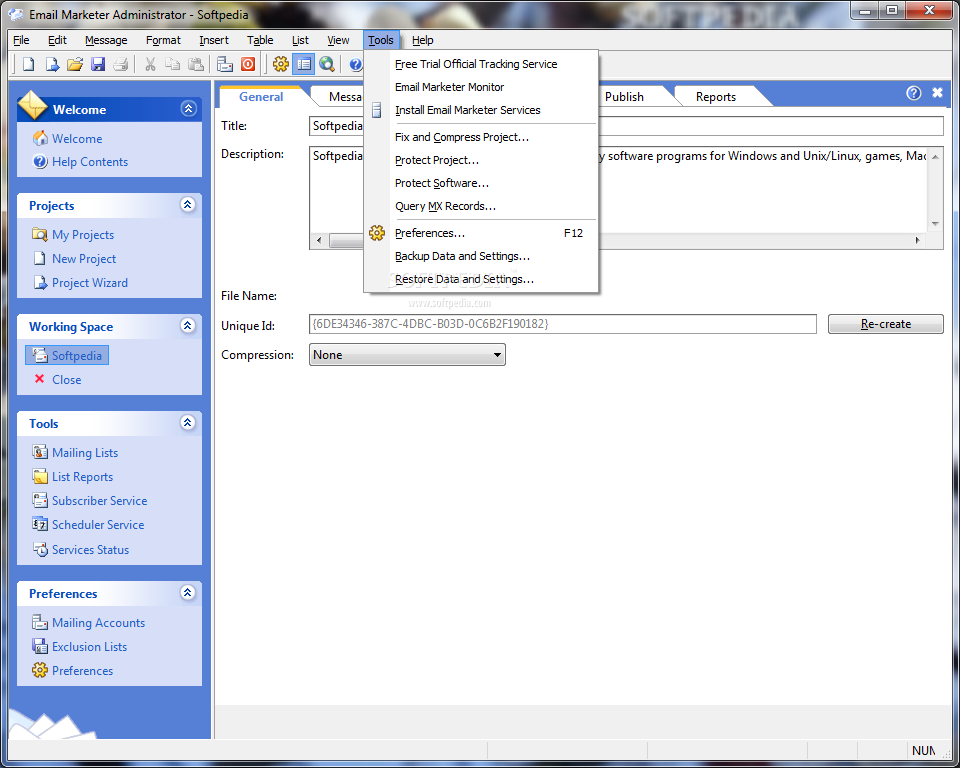Choose Preferences F12 in the Tools menu
Image resolution: width=960 pixels, height=768 pixels.
pyautogui.click(x=481, y=233)
